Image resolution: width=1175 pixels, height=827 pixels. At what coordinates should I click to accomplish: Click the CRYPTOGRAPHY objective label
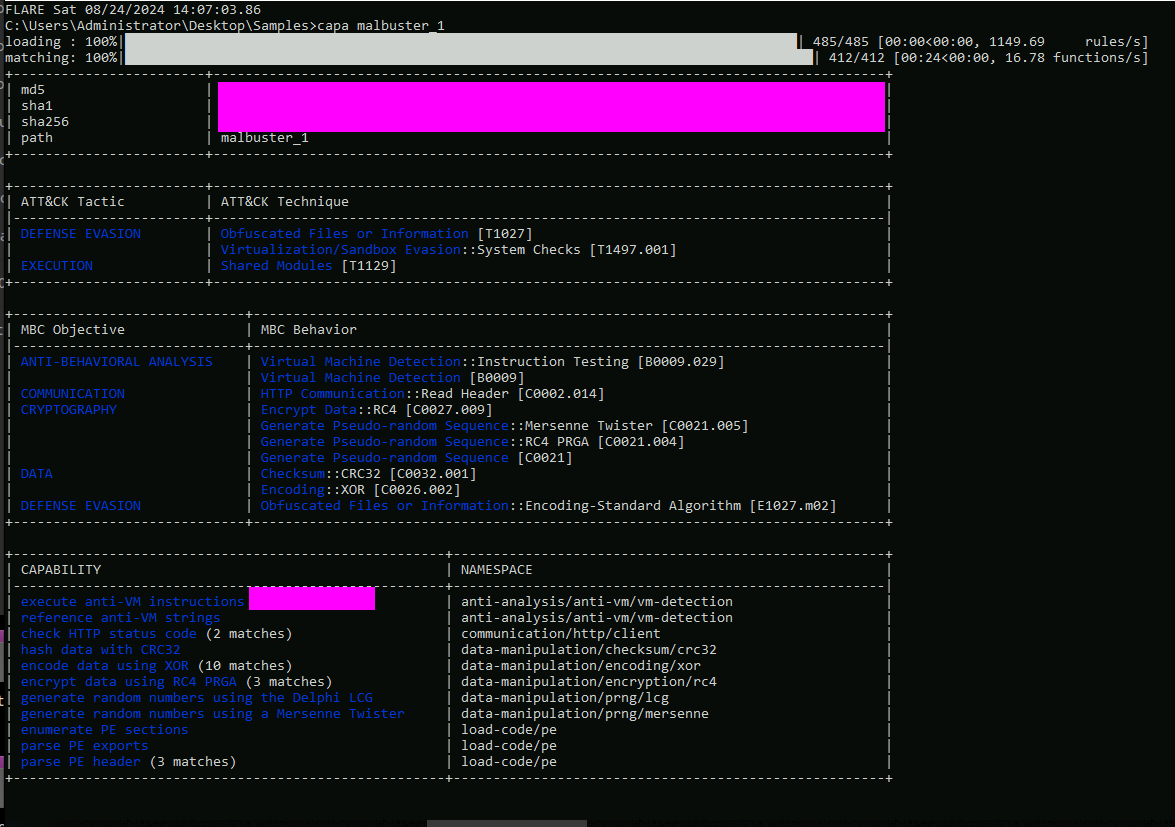pos(69,410)
